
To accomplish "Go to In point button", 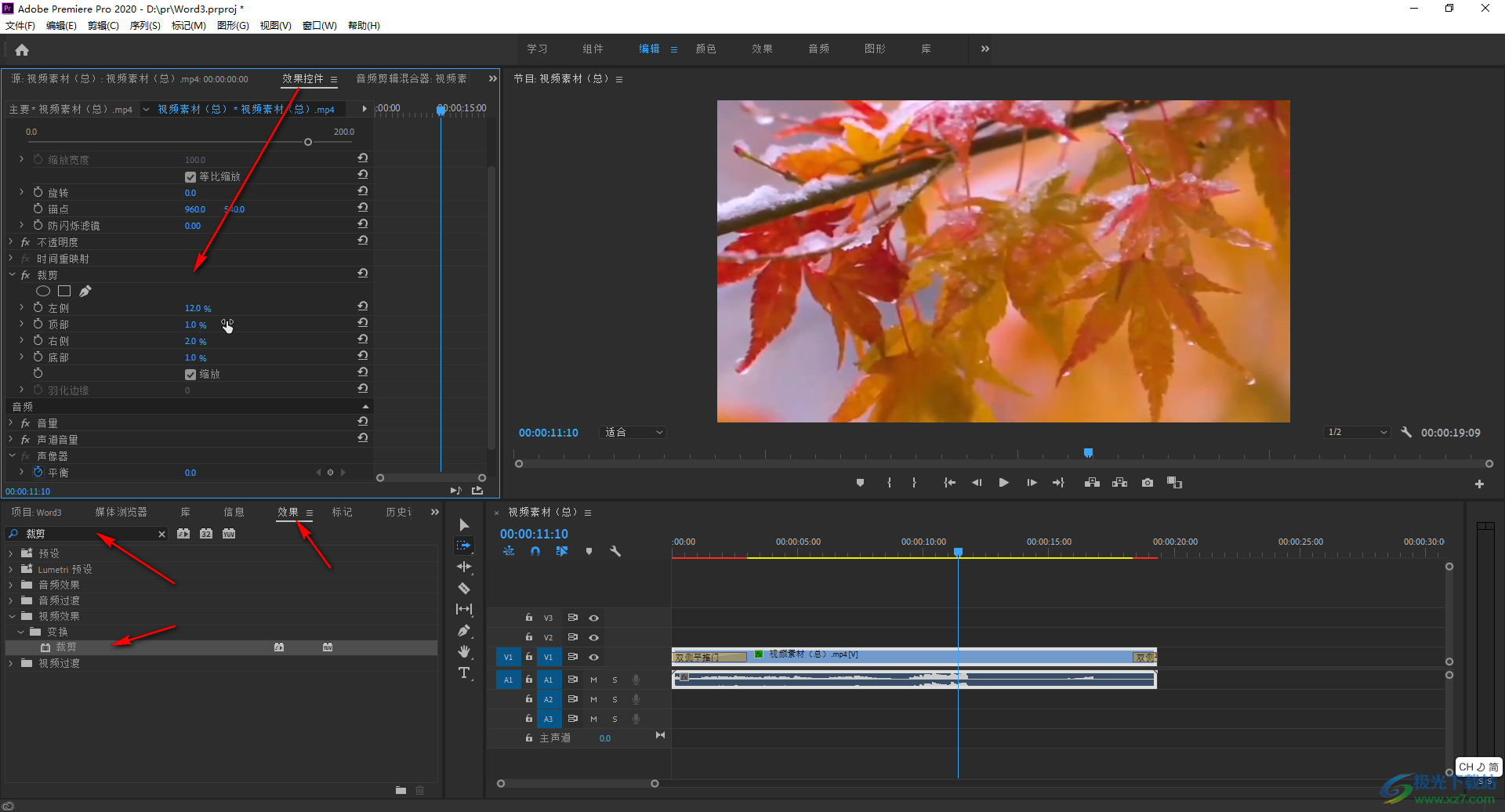I will click(950, 483).
